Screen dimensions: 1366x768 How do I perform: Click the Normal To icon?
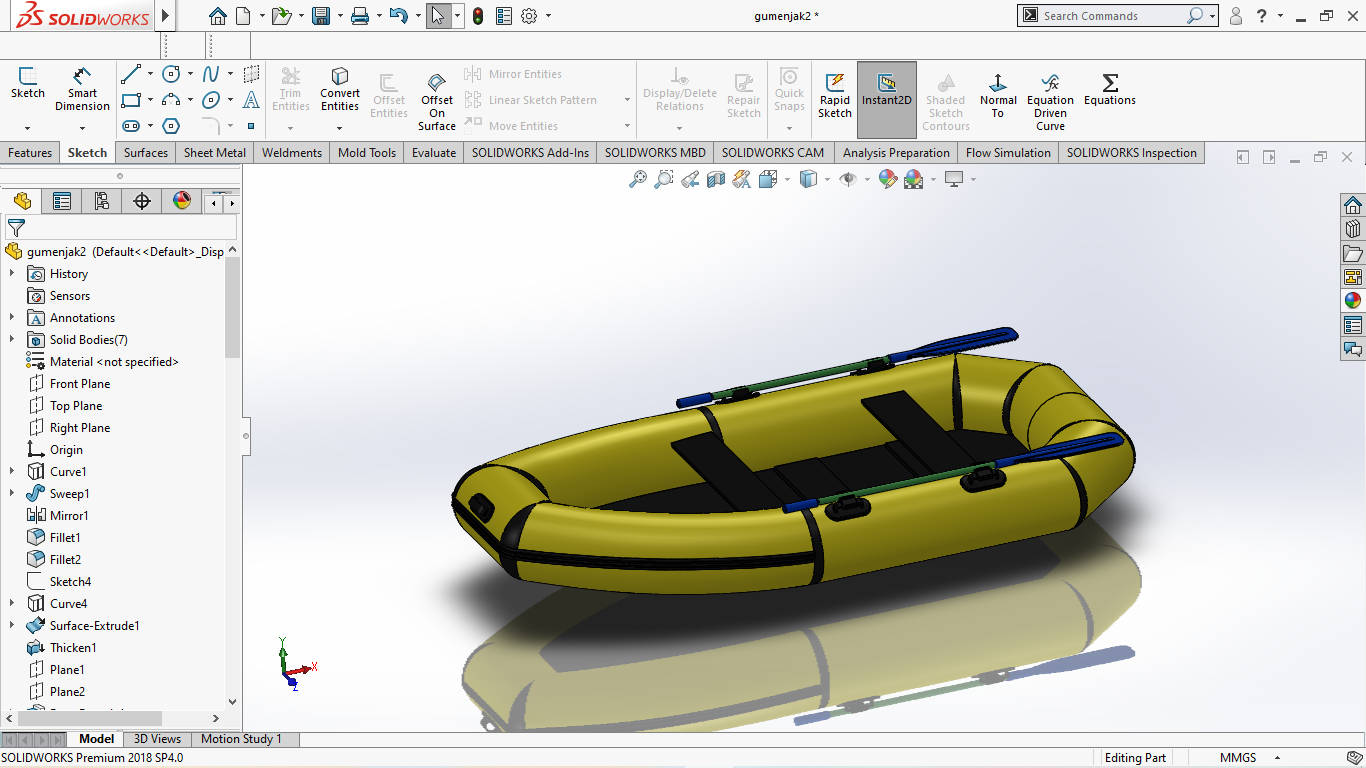click(x=998, y=95)
